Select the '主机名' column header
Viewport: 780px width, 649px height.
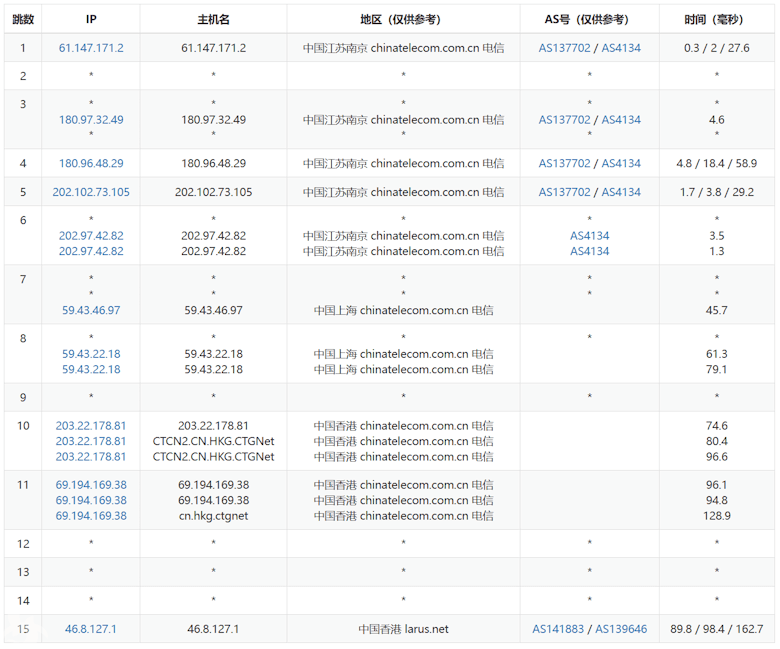tap(213, 19)
